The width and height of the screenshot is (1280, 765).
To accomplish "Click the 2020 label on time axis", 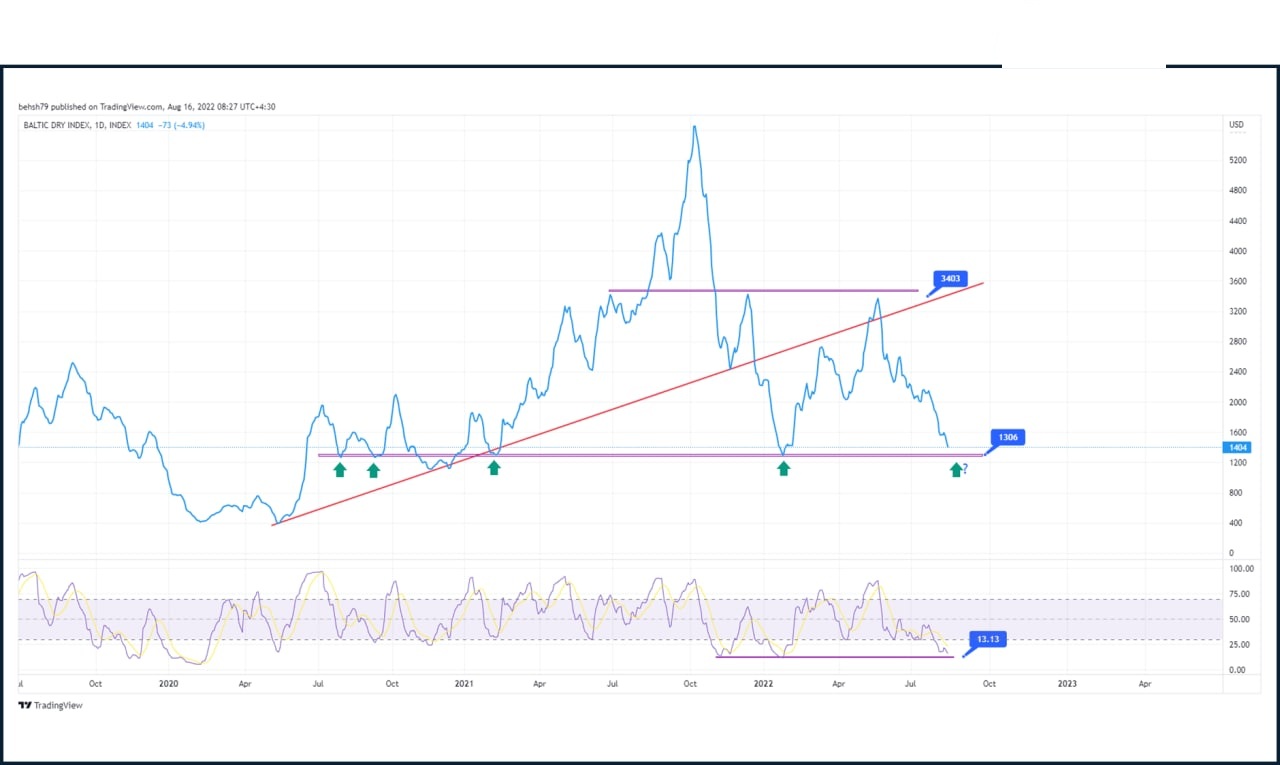I will pos(168,684).
